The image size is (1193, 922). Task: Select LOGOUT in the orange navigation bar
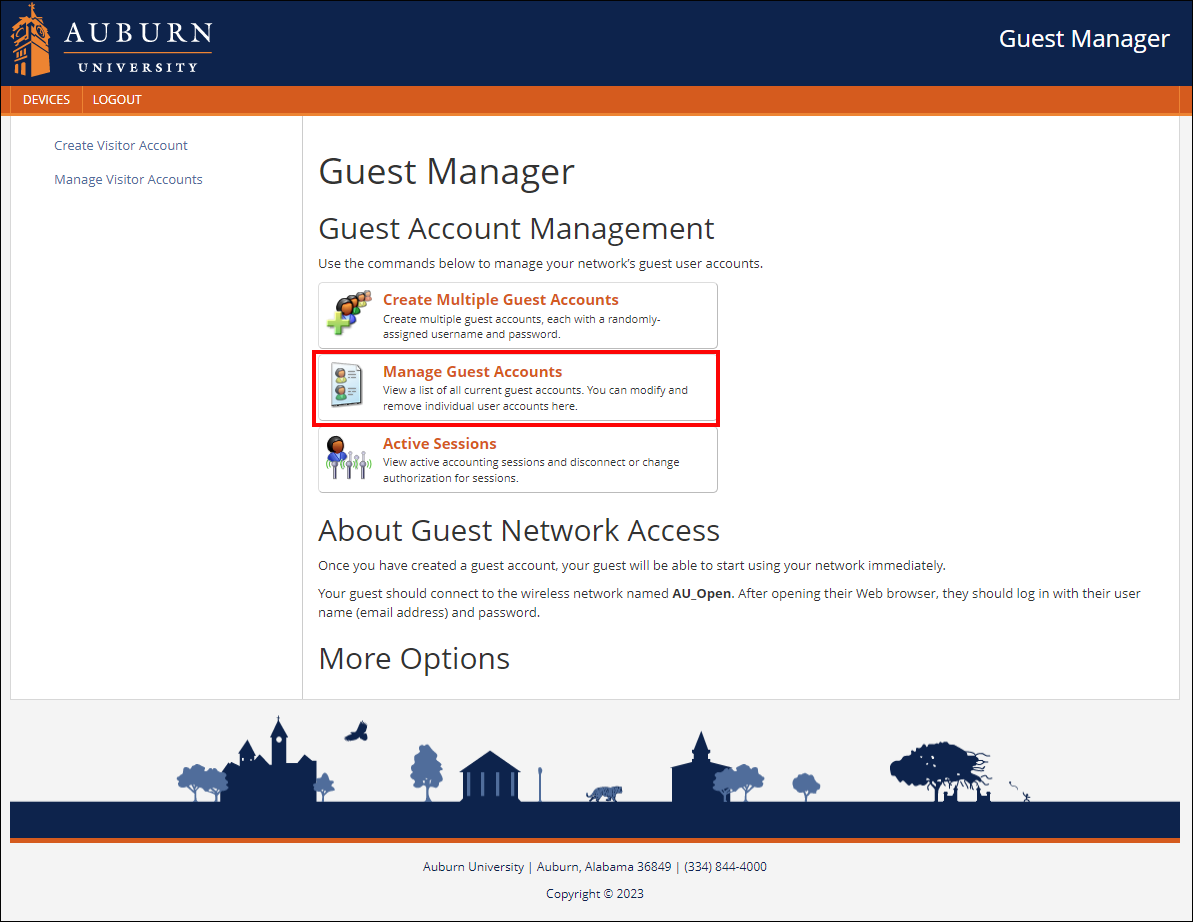(x=117, y=100)
